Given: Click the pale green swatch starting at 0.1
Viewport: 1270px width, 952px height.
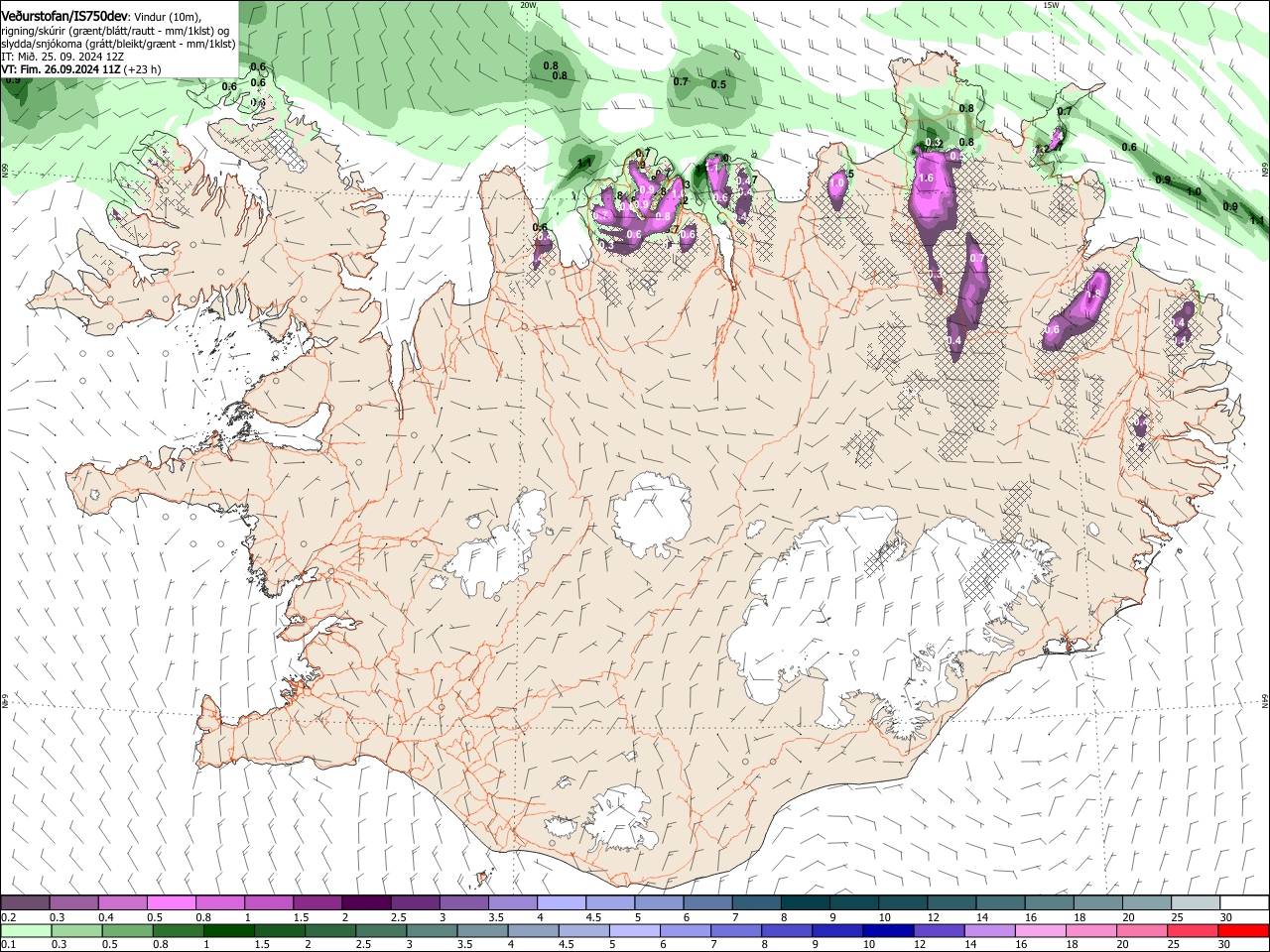Looking at the screenshot, I should (x=25, y=931).
